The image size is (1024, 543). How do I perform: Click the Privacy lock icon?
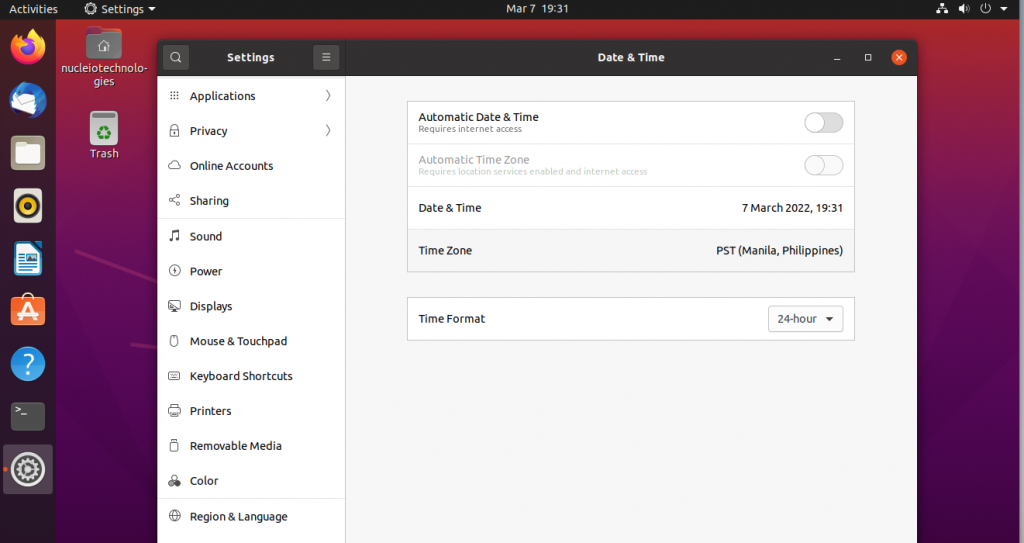tap(174, 131)
